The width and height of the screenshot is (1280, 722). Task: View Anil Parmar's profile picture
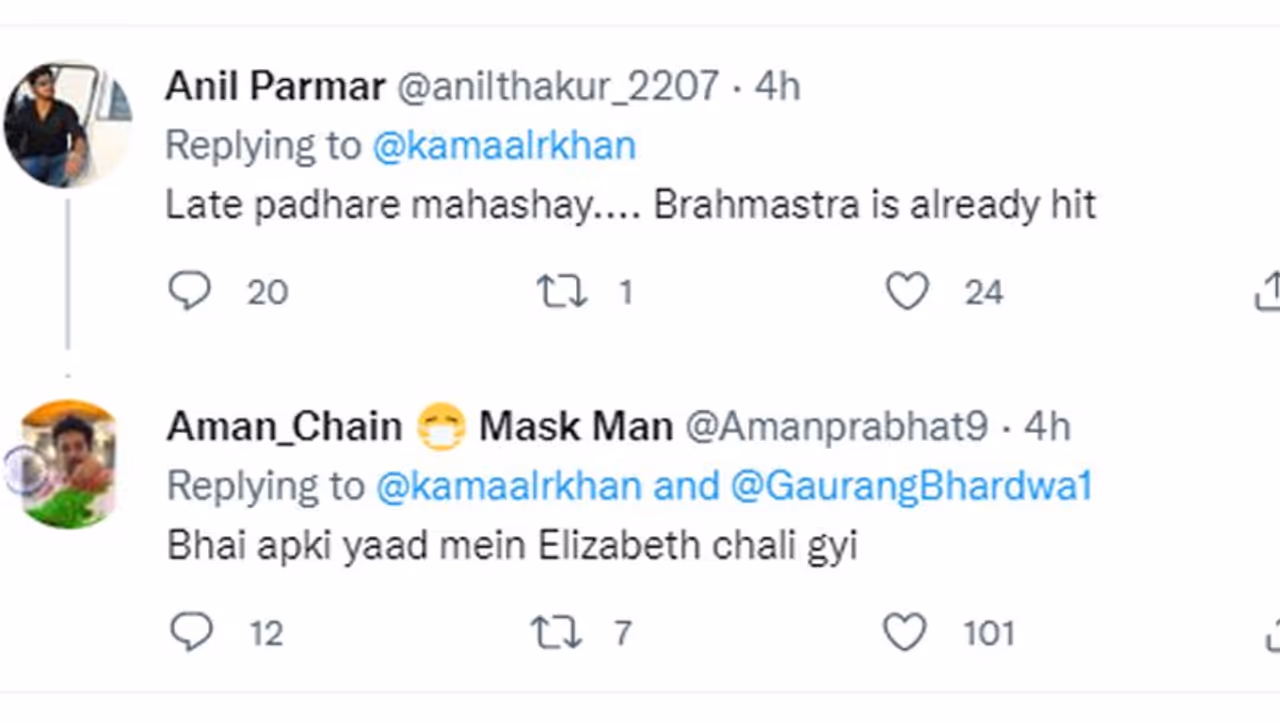(x=67, y=124)
